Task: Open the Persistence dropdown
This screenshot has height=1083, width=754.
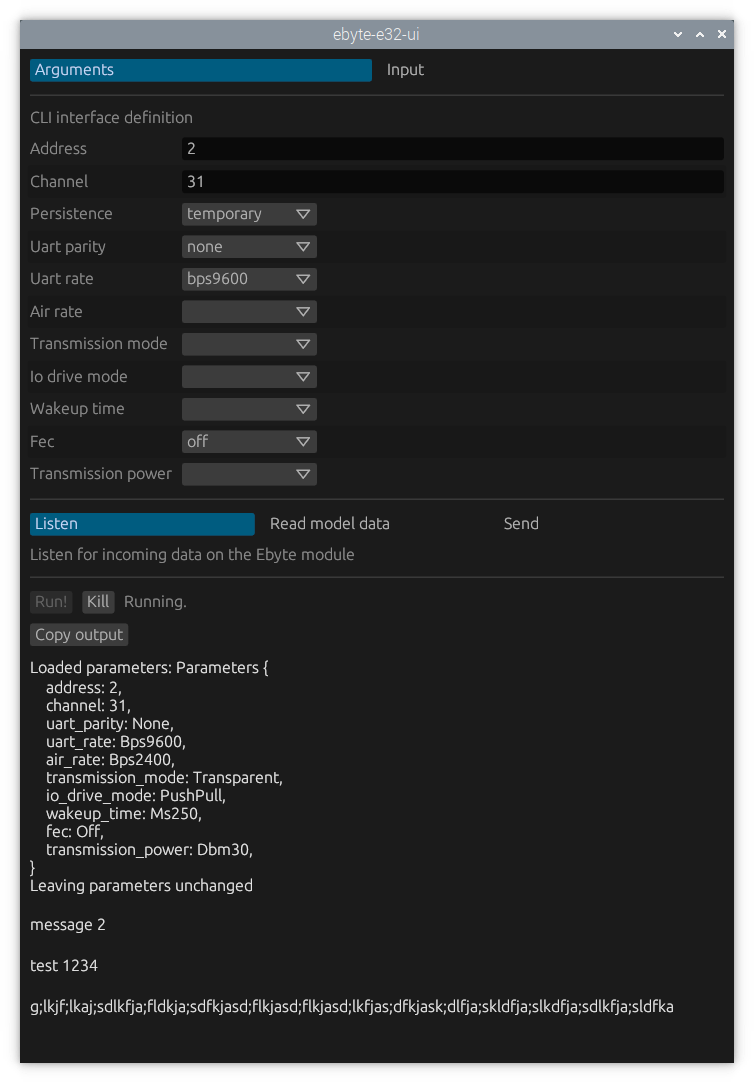Action: click(249, 214)
